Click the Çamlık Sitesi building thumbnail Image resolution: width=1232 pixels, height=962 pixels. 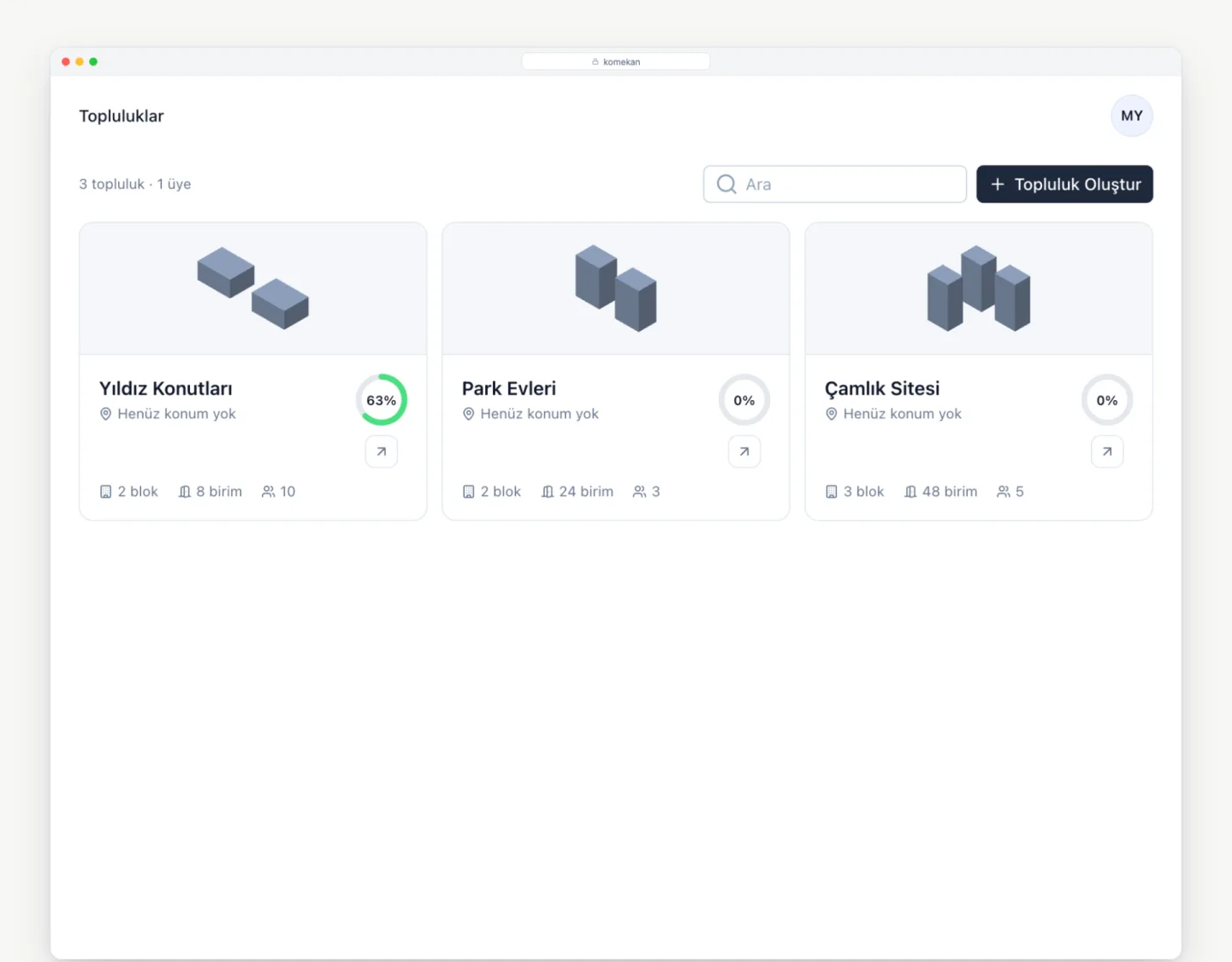979,288
